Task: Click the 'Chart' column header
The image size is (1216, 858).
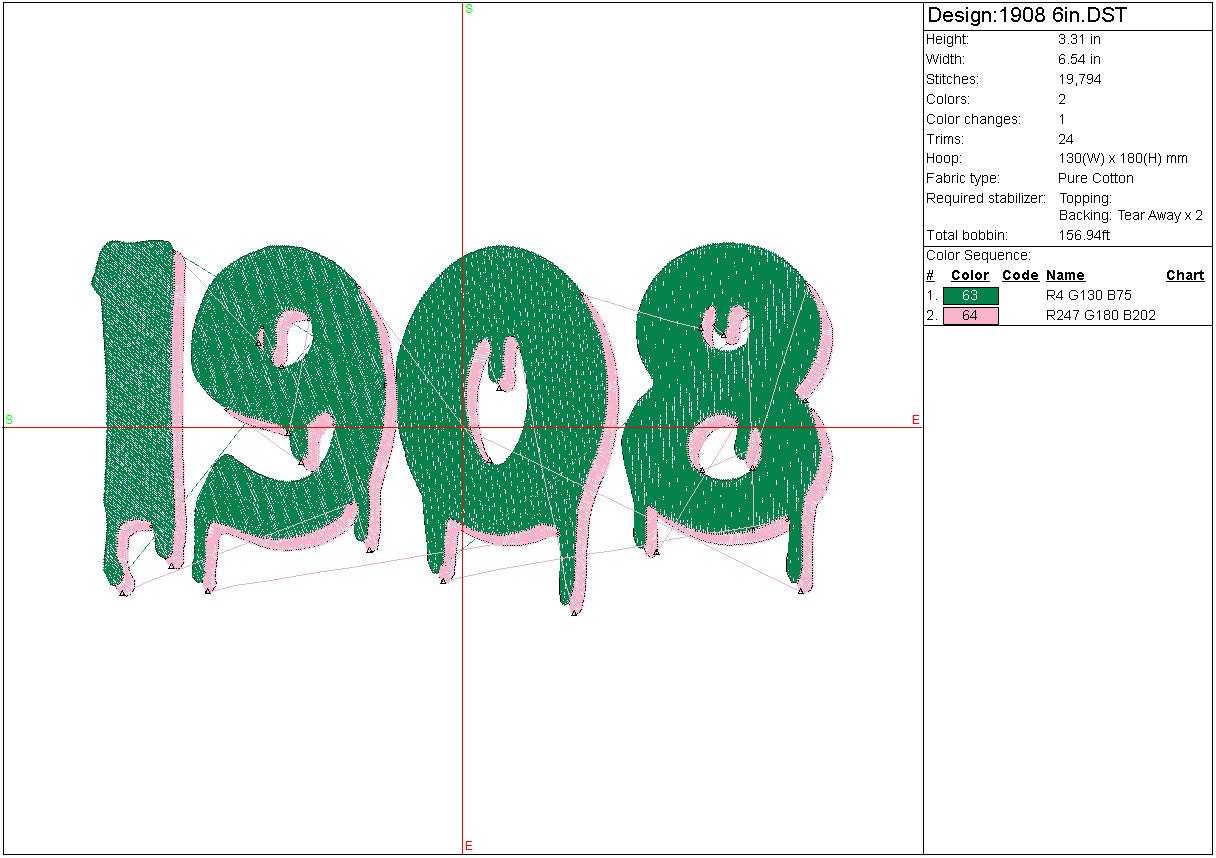Action: (1185, 275)
